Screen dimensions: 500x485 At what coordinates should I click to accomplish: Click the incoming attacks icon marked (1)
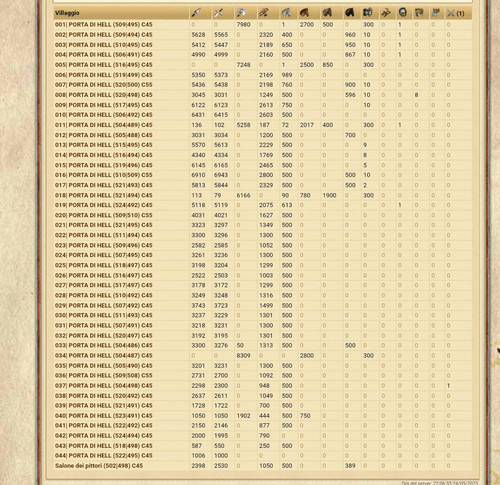[455, 13]
